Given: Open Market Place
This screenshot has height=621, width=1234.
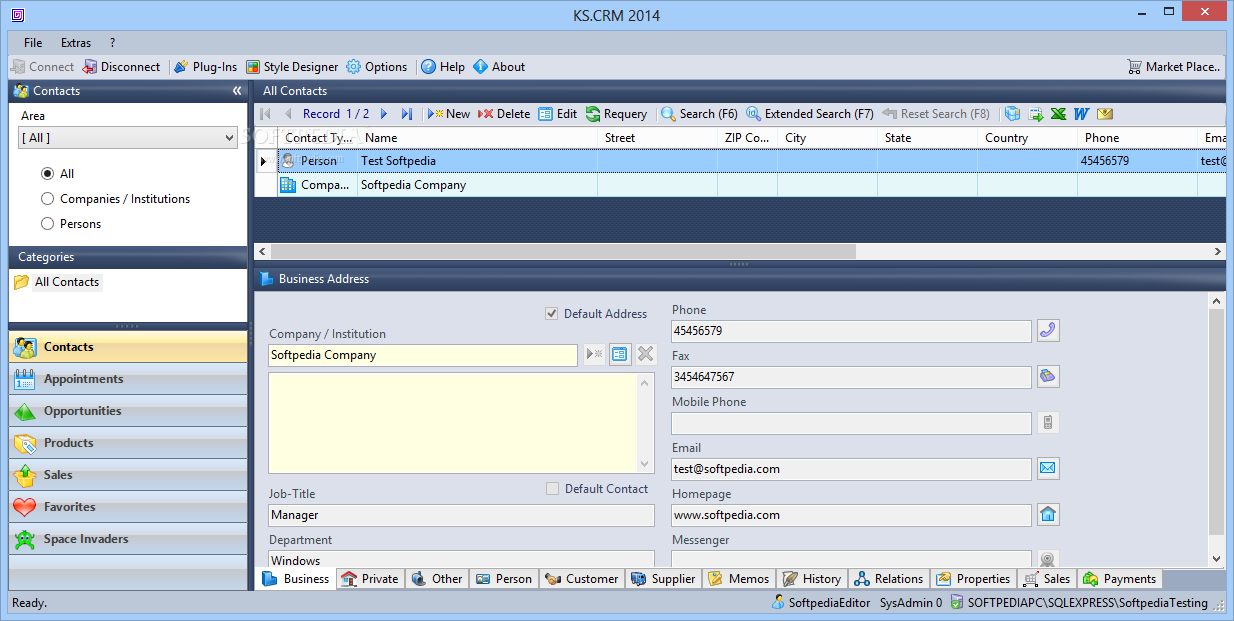Looking at the screenshot, I should pyautogui.click(x=1173, y=67).
